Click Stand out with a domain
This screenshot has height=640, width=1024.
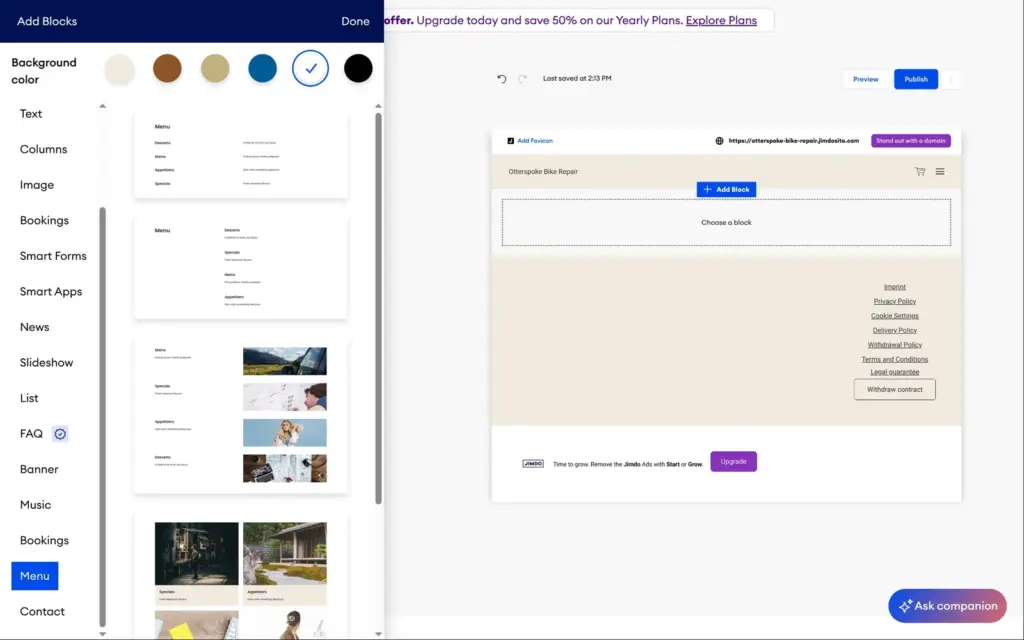(910, 141)
